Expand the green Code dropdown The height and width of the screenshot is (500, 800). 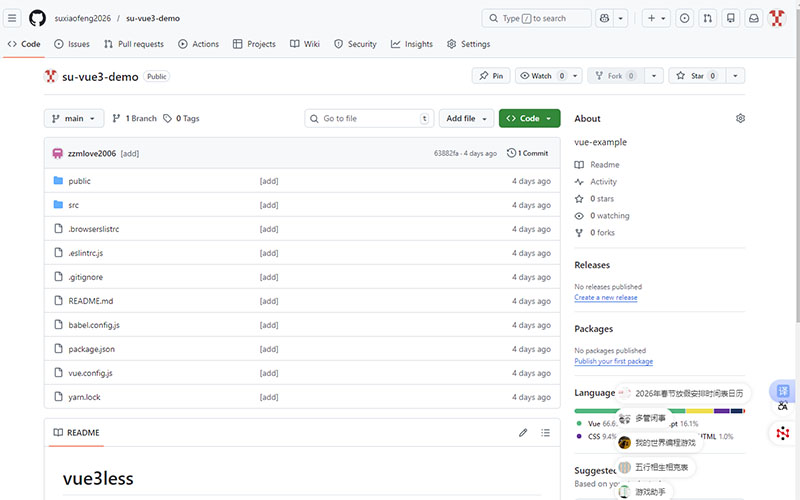[x=529, y=118]
